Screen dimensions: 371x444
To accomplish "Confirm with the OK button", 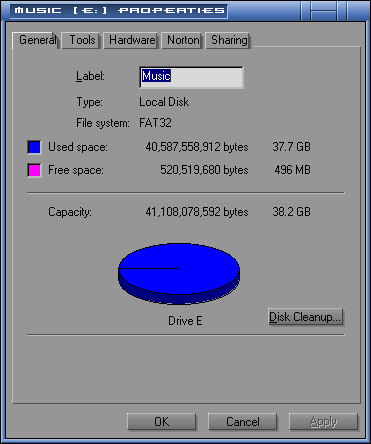I will [x=161, y=422].
